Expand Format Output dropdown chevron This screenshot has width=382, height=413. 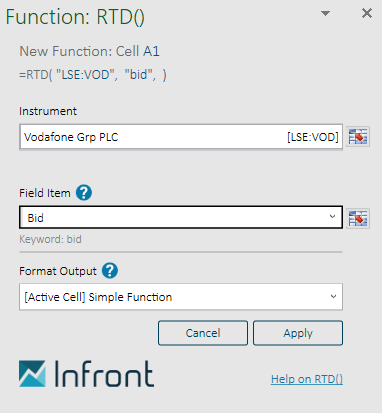coord(333,296)
